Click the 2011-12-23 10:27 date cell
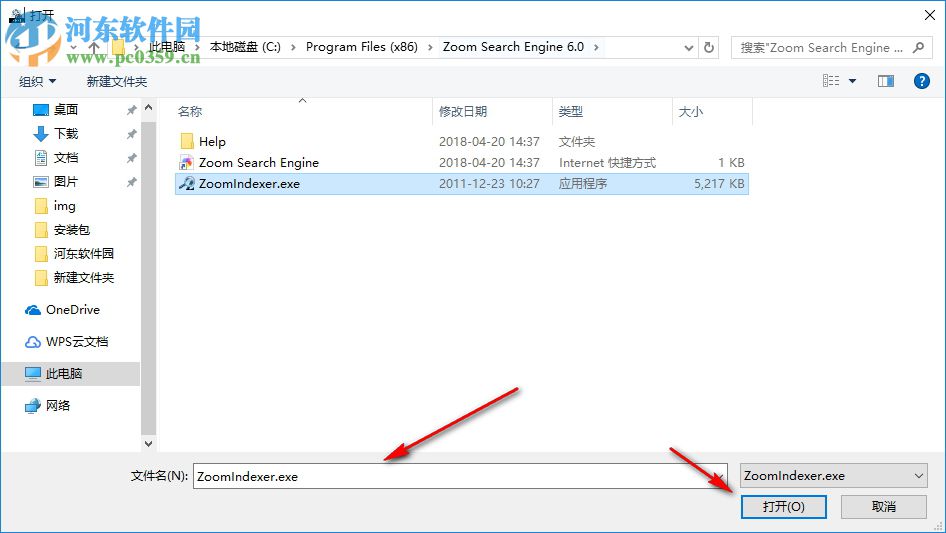 [x=489, y=184]
